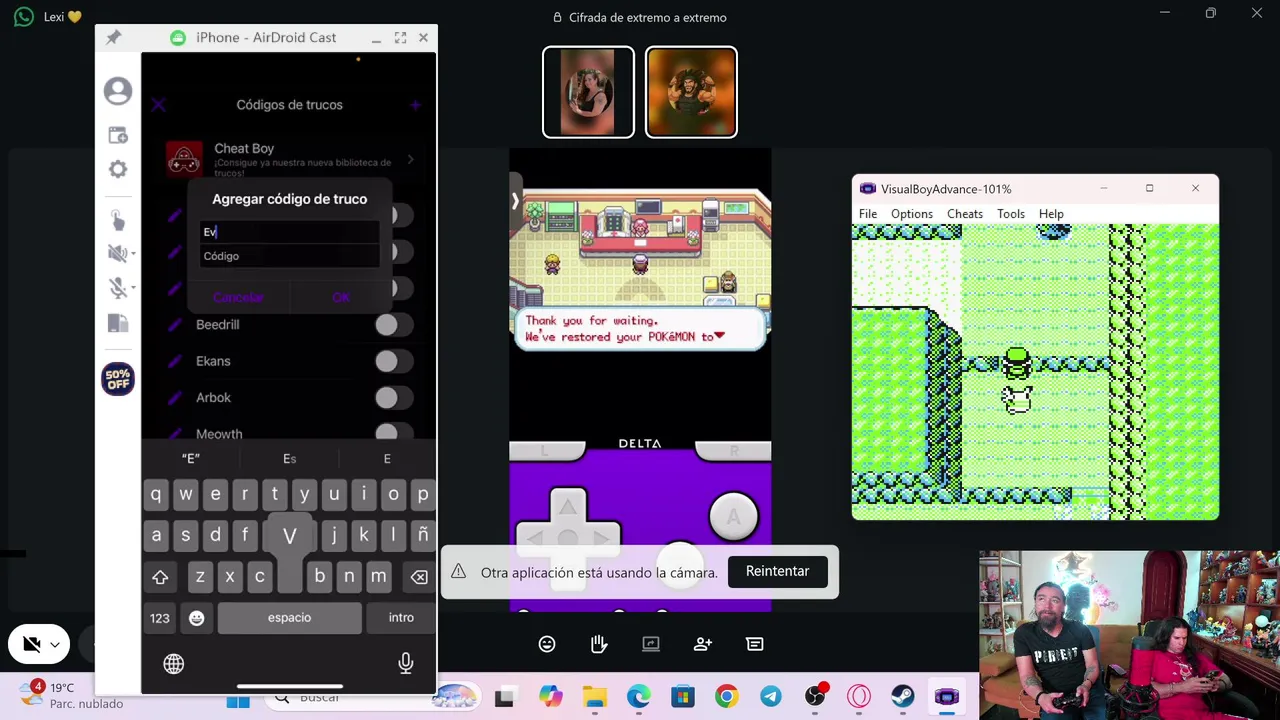Image resolution: width=1280 pixels, height=720 pixels.
Task: Edit the Arbok cheat pencil icon
Action: tap(175, 398)
